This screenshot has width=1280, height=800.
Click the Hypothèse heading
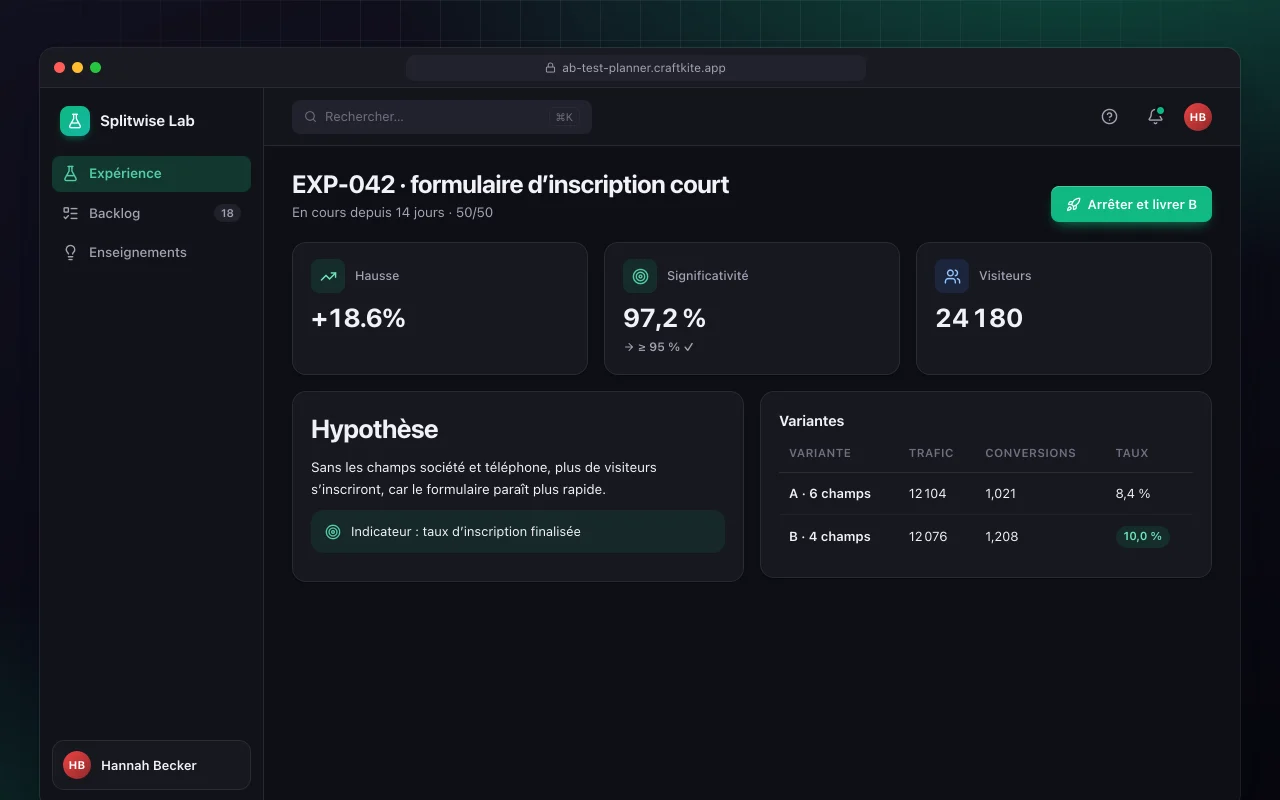tap(375, 429)
